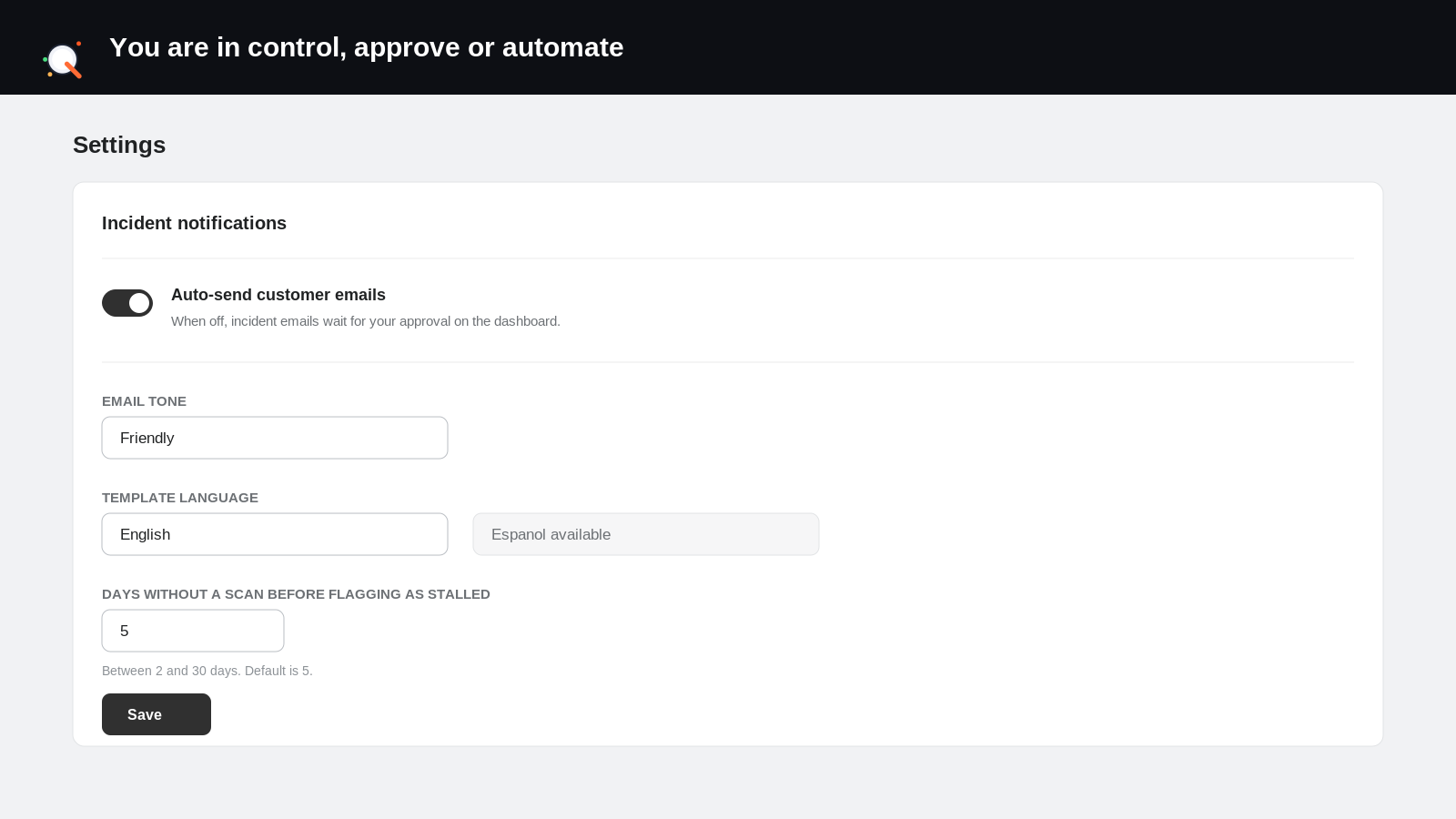Toggle Auto-send customer emails switch

pyautogui.click(x=127, y=303)
